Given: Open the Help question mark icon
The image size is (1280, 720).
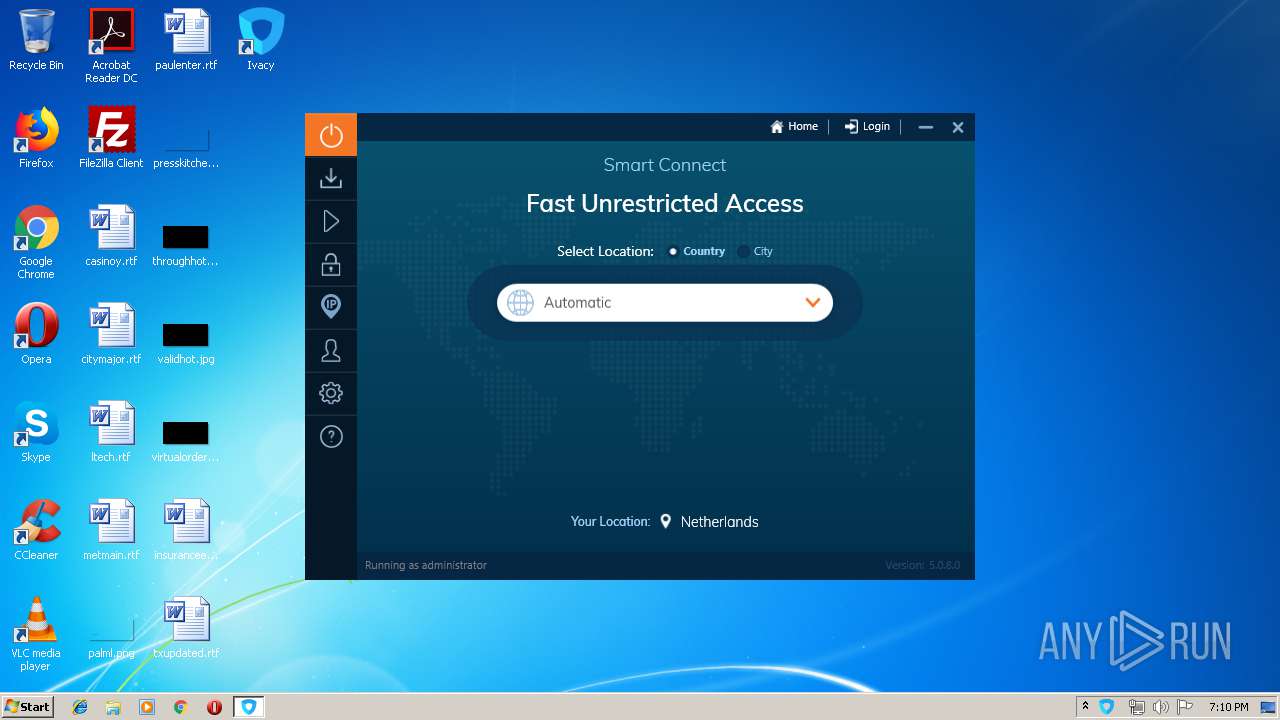Looking at the screenshot, I should click(x=331, y=436).
